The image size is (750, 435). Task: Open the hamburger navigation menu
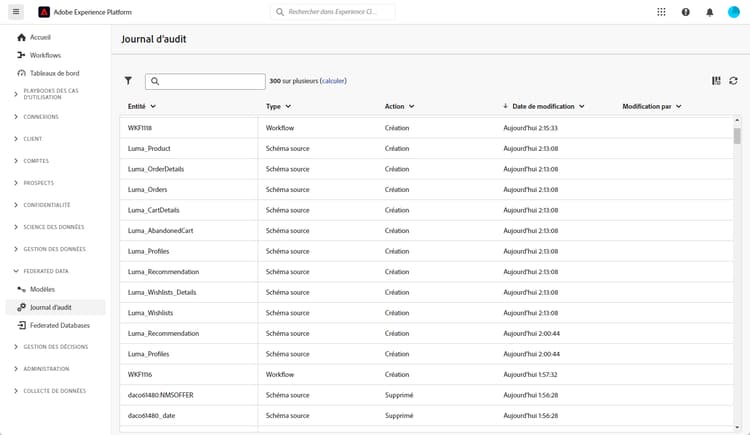click(x=17, y=12)
